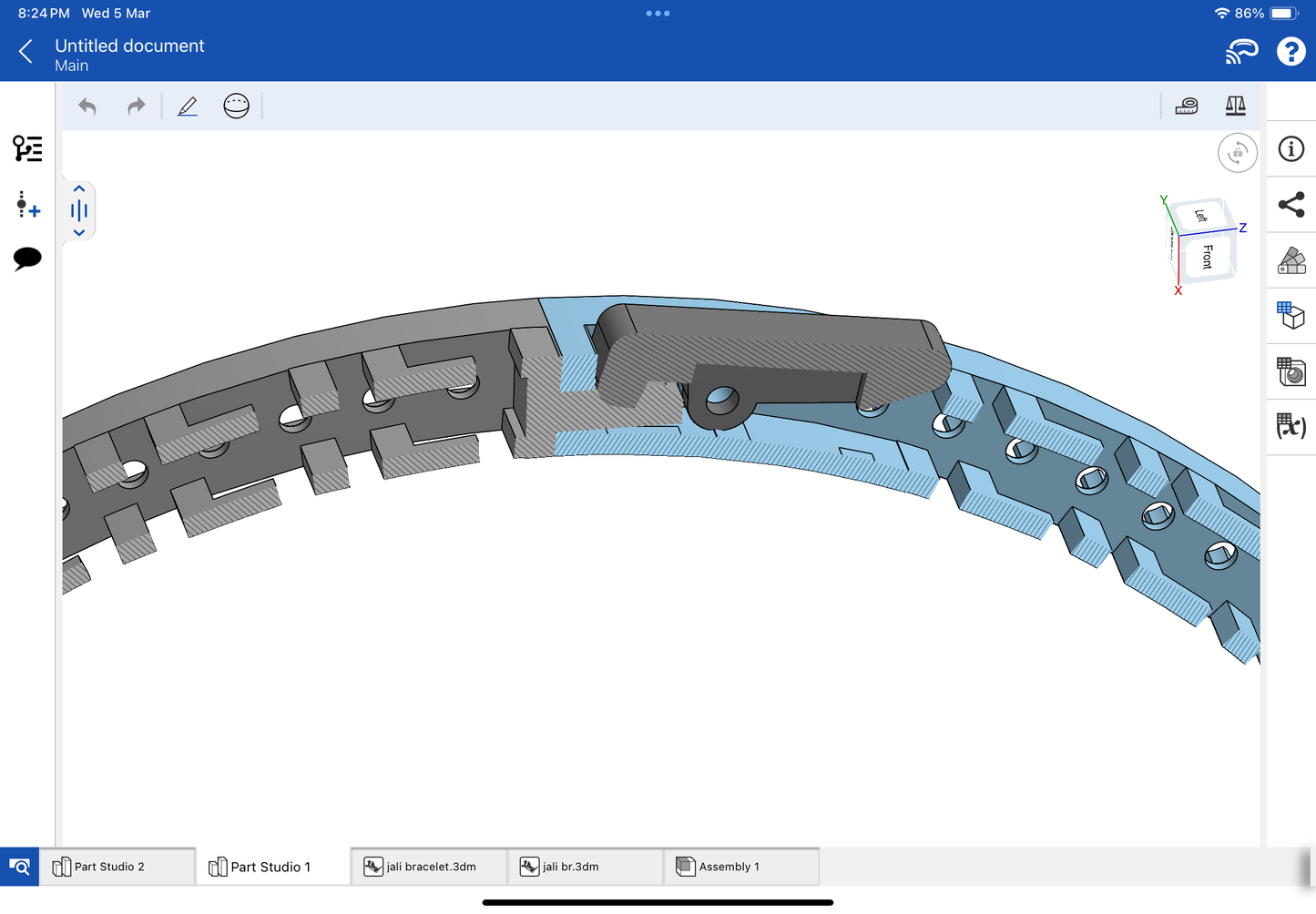This screenshot has height=914, width=1316.
Task: Open the feature list panel
Action: [27, 148]
